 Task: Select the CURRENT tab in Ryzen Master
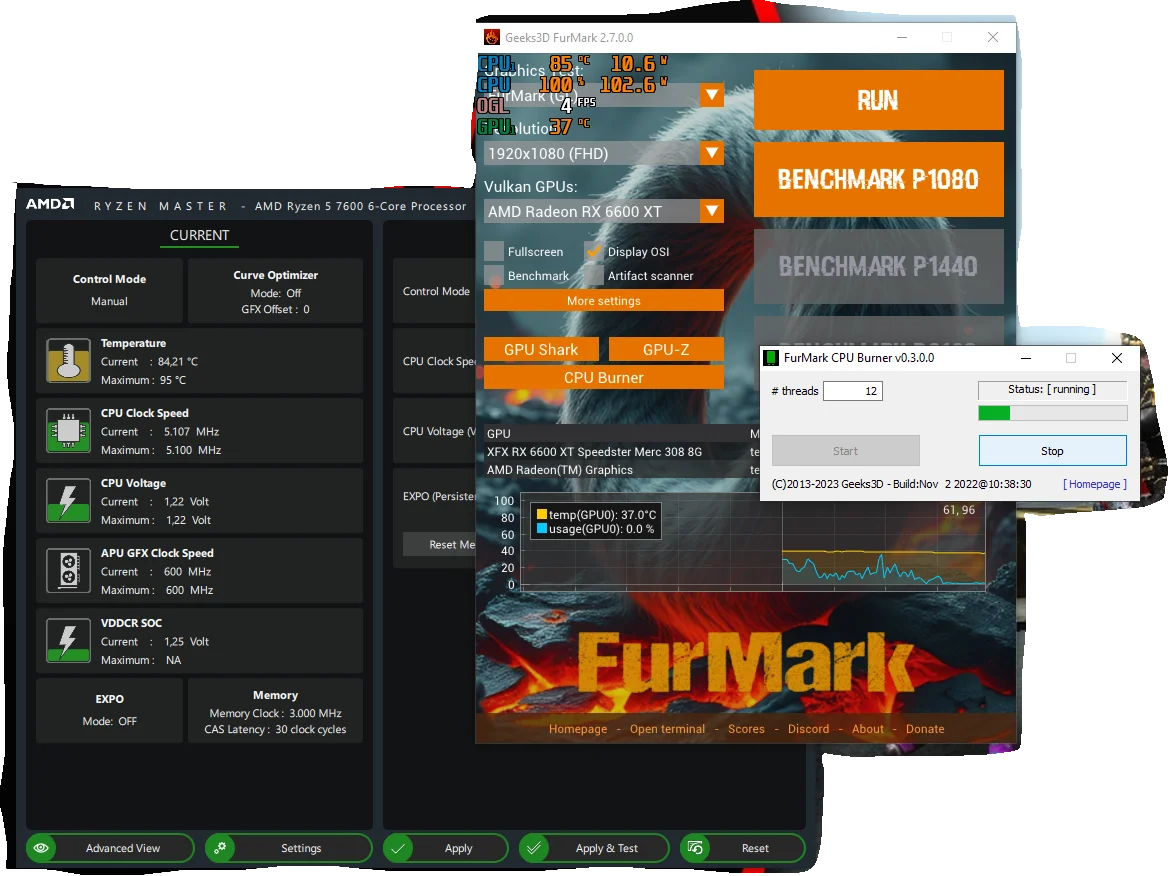click(199, 235)
